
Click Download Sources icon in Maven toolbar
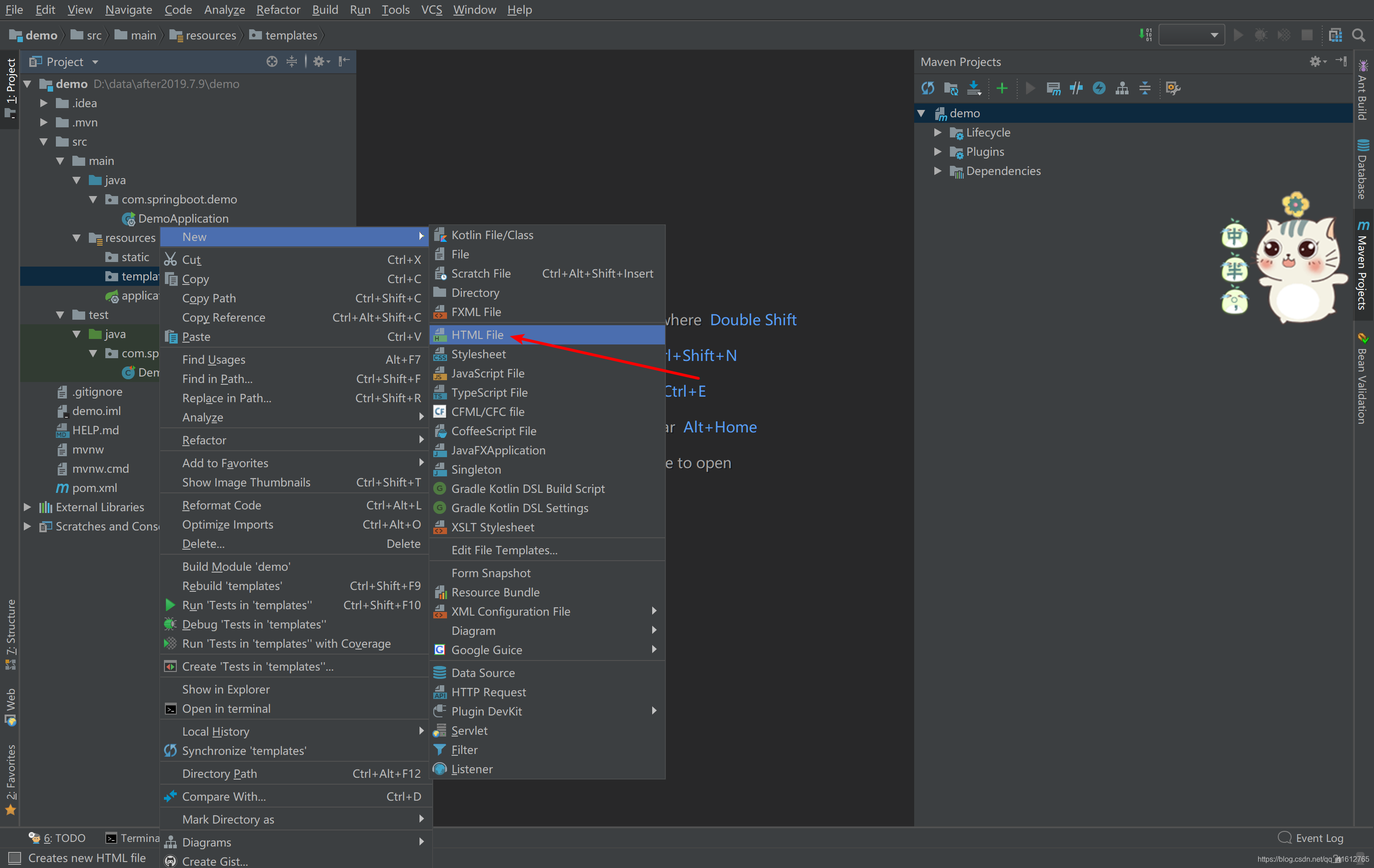(x=974, y=88)
